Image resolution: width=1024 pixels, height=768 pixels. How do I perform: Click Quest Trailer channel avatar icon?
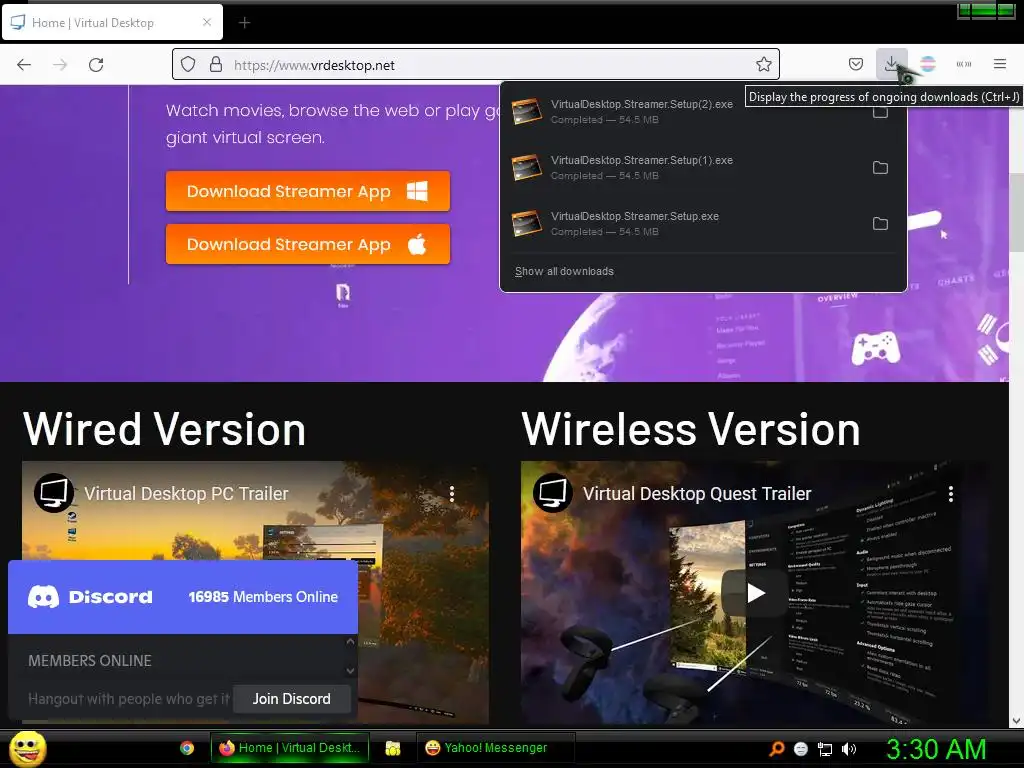[x=552, y=493]
